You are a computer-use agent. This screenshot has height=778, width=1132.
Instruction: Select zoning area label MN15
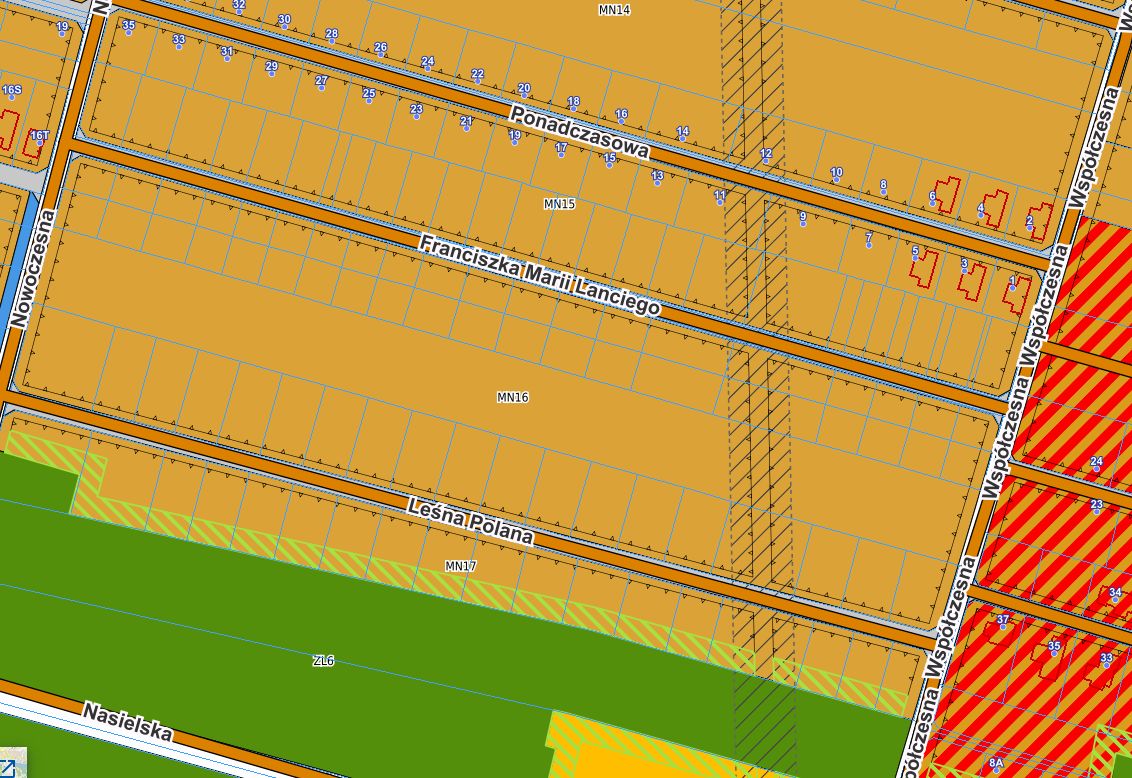tap(560, 204)
